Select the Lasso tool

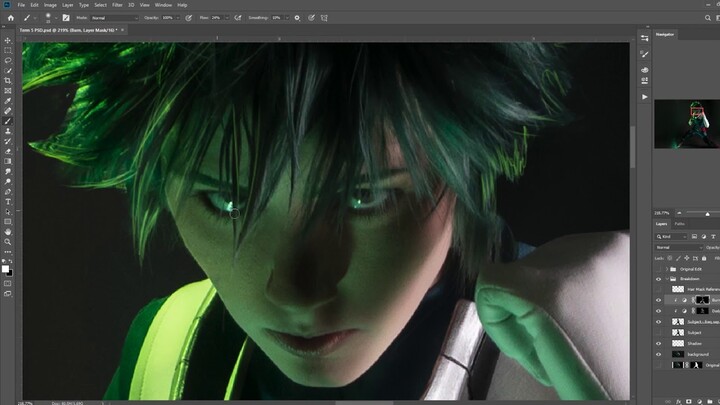click(8, 61)
